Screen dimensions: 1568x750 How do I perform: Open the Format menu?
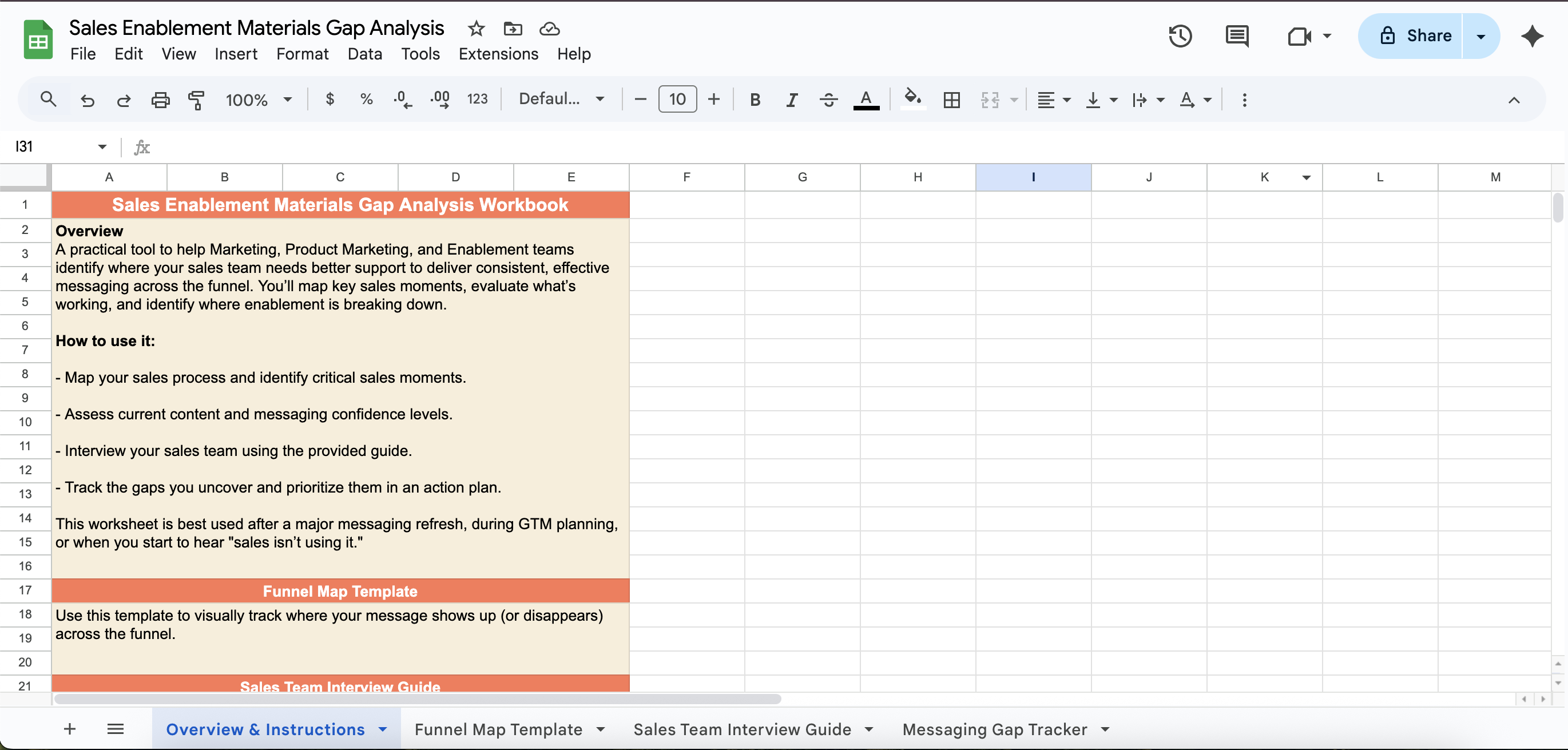(302, 54)
